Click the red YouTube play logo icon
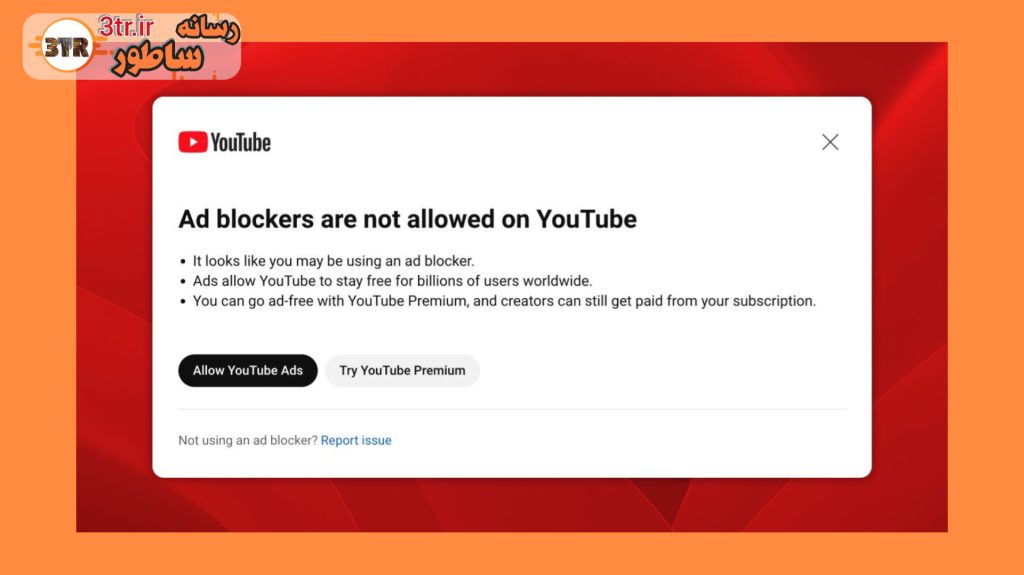The image size is (1024, 575). [193, 142]
